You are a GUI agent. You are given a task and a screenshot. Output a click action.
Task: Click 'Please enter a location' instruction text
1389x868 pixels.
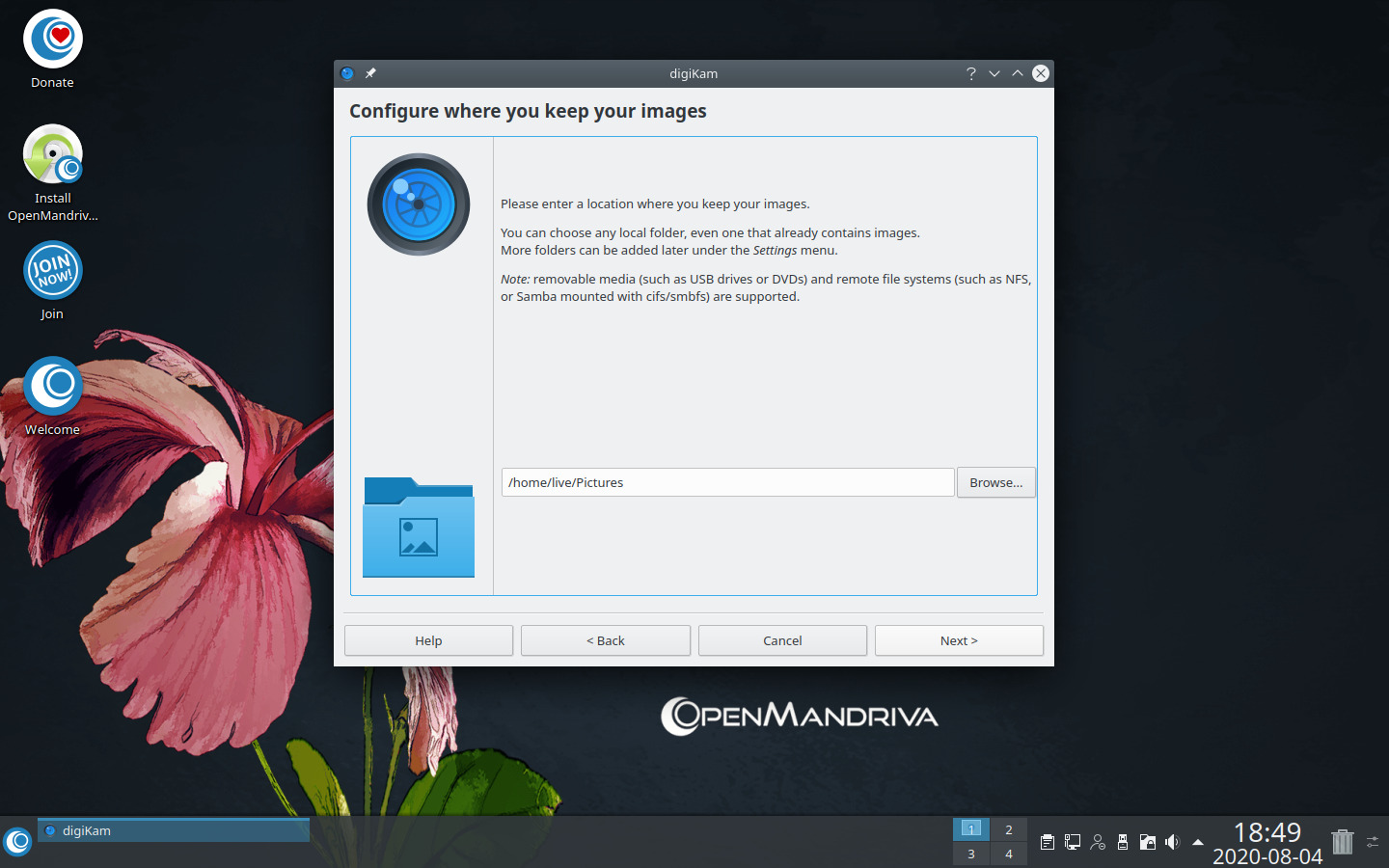(655, 203)
